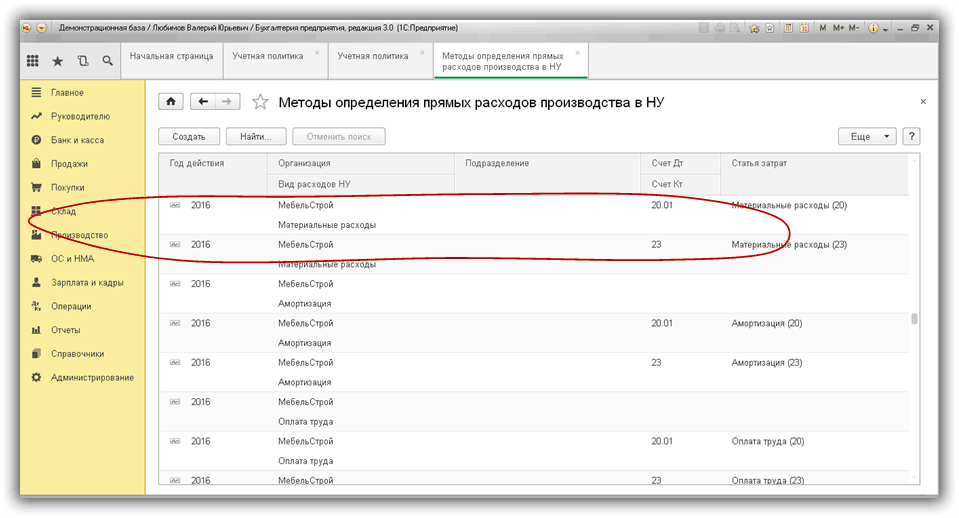Viewport: 959px width, 518px height.
Task: Click the vertical scrollbar thumb in list
Action: 914,319
